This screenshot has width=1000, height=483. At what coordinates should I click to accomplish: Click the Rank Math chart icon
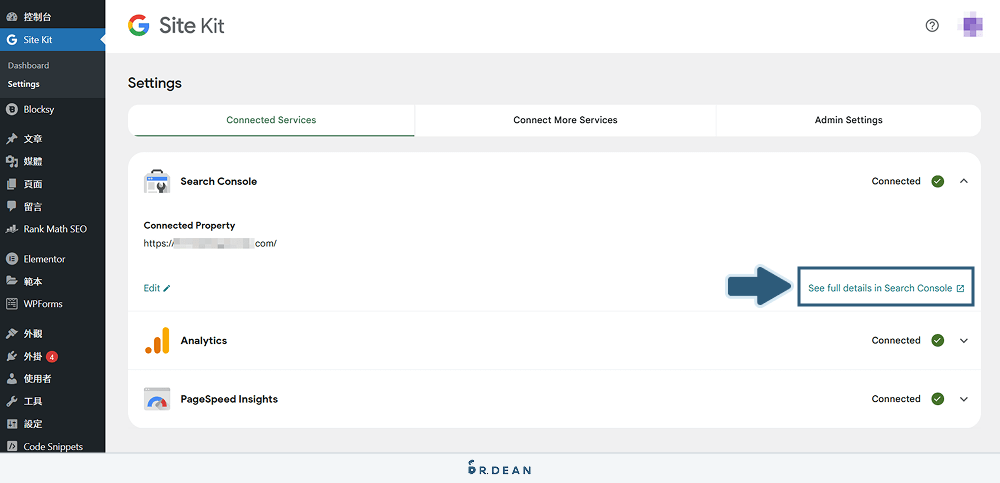pyautogui.click(x=11, y=229)
